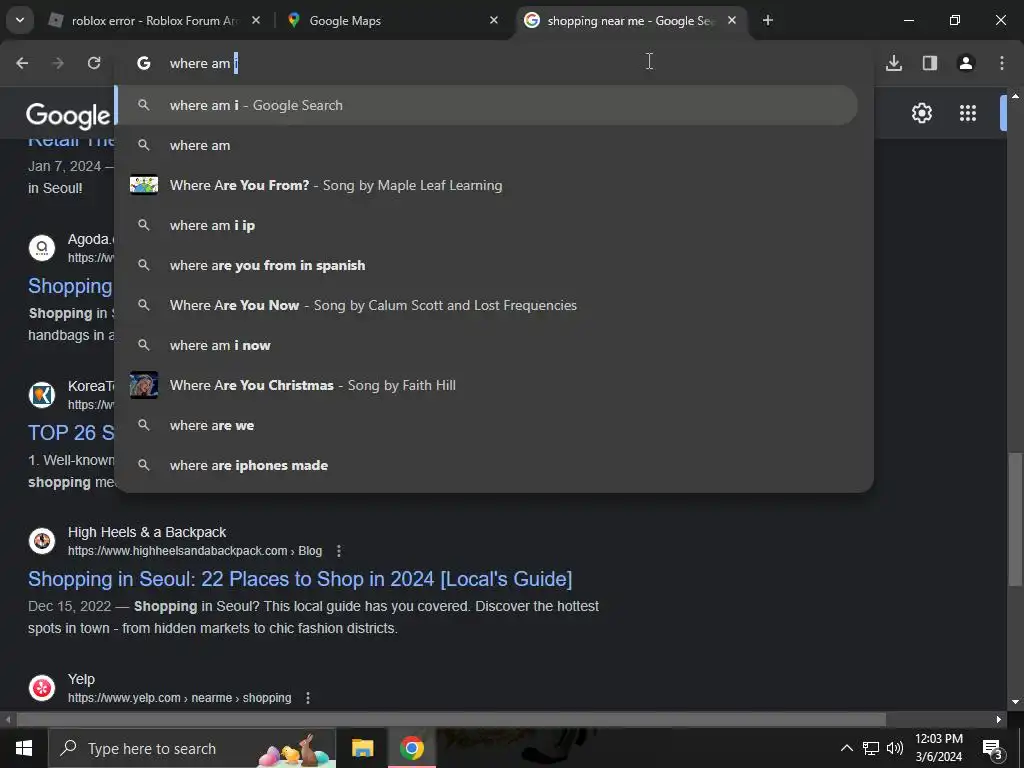1024x768 pixels.
Task: Open more options for the Yelp result
Action: [x=308, y=698]
